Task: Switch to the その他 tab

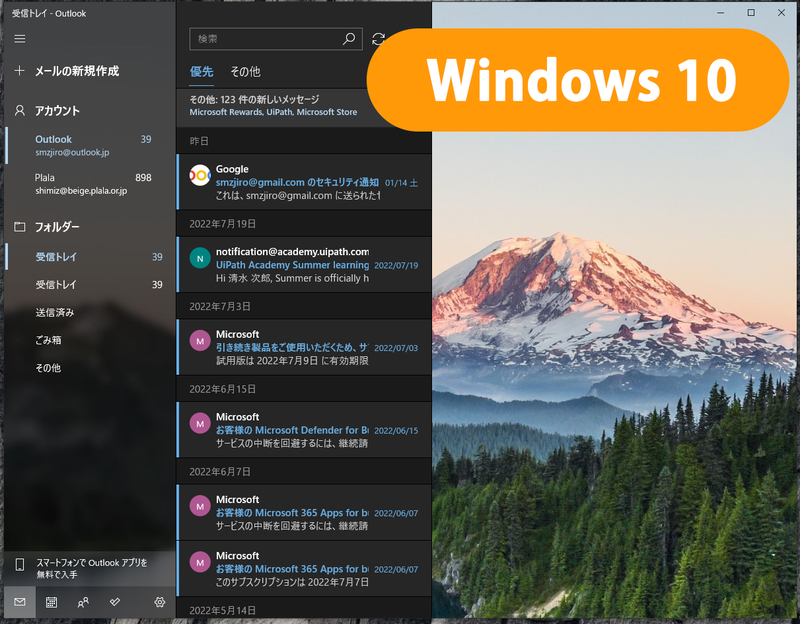Action: pyautogui.click(x=245, y=71)
